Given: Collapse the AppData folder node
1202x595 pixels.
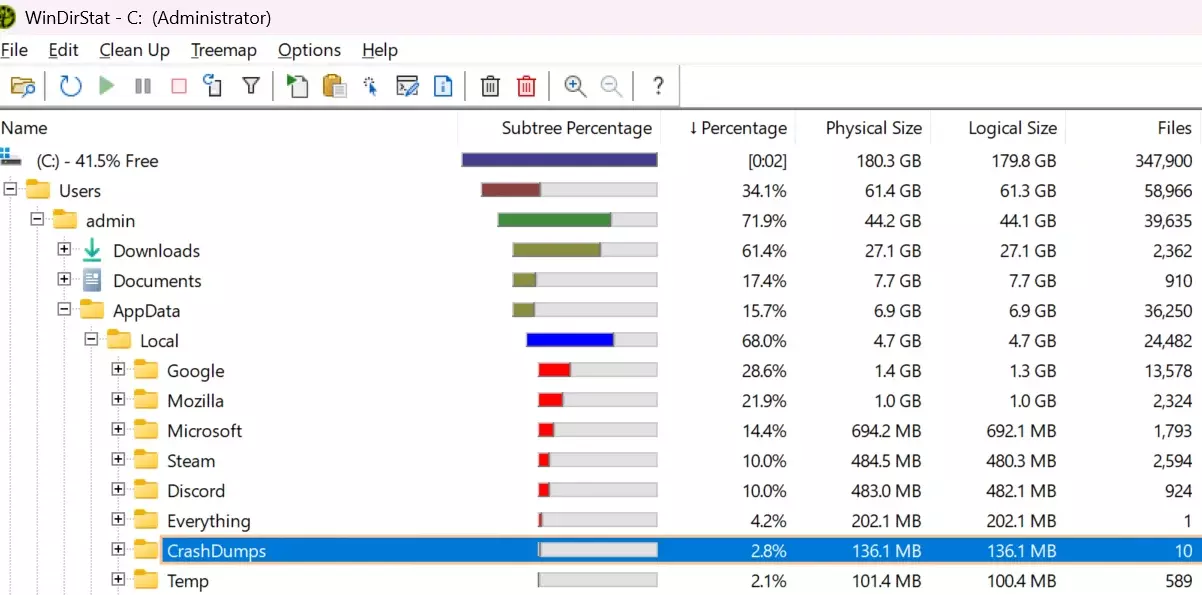Looking at the screenshot, I should click(x=65, y=308).
